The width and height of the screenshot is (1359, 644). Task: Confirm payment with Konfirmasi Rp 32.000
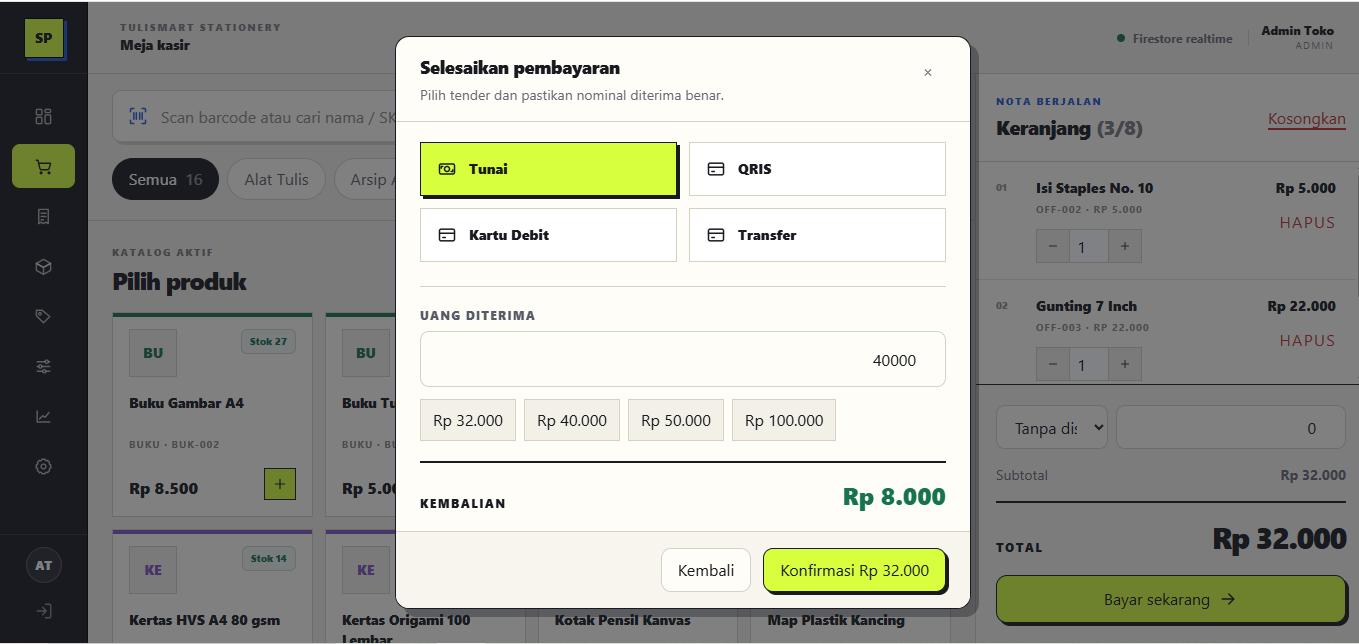[x=854, y=570]
